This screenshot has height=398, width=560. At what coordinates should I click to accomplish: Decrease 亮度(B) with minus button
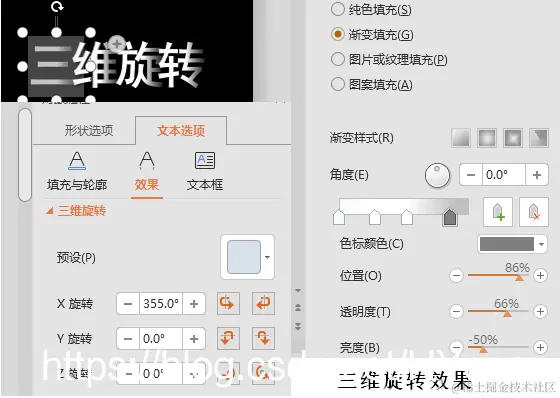456,347
